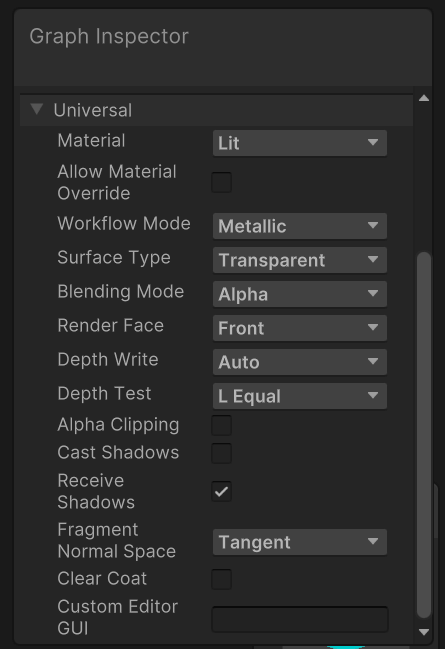
Task: Open the Material dropdown showing Lit
Action: (x=300, y=143)
